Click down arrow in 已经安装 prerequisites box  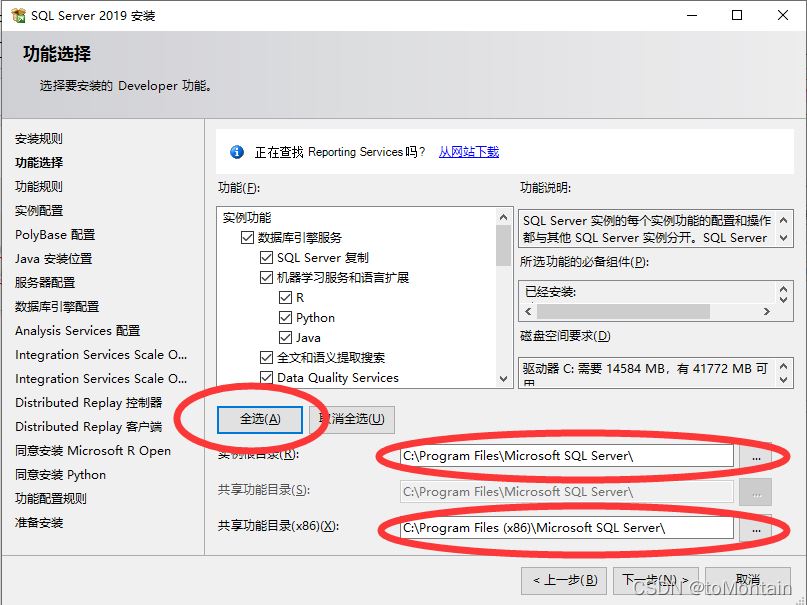[x=783, y=299]
